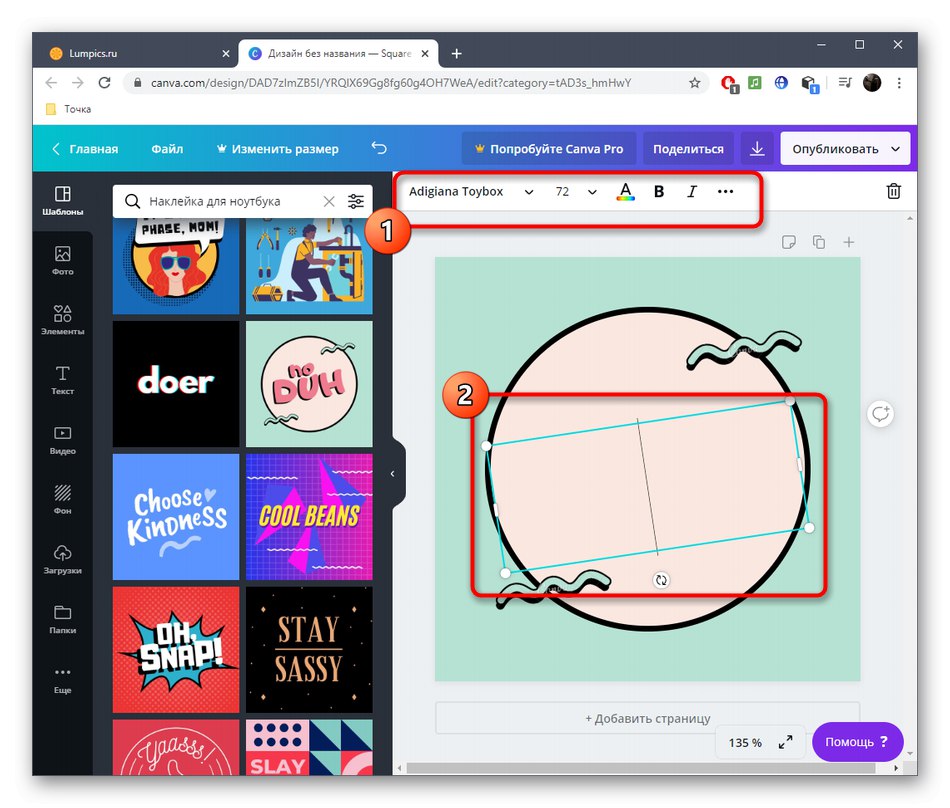Select the doer template thumbnail

pyautogui.click(x=176, y=384)
